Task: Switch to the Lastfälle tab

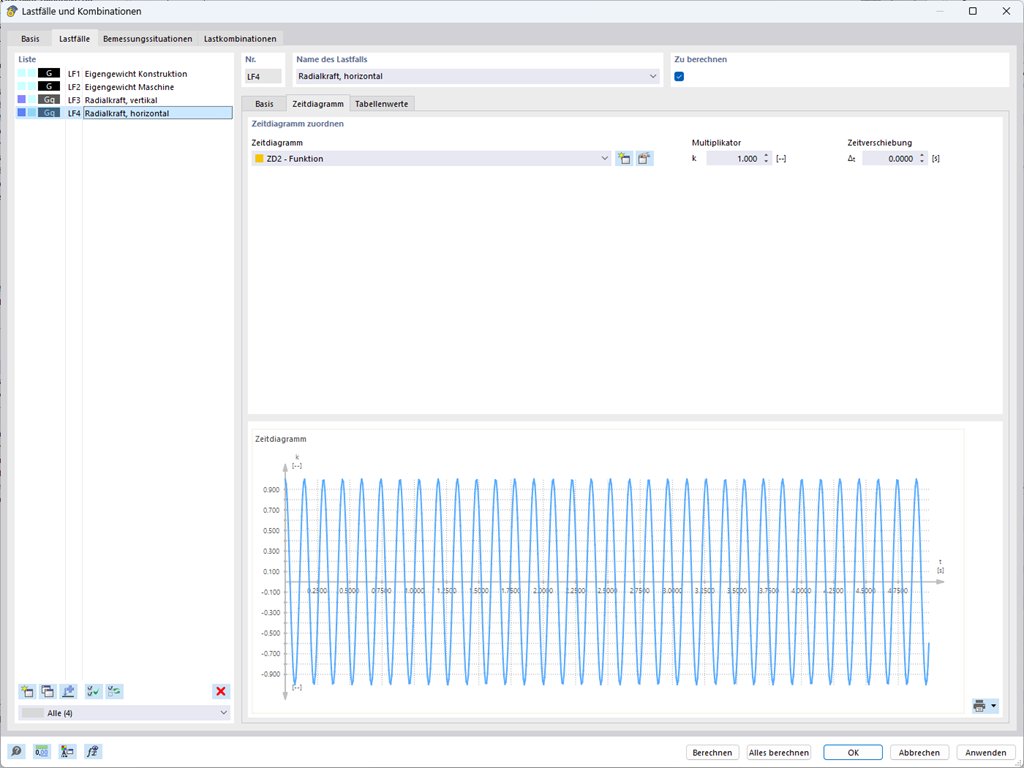Action: tap(74, 39)
